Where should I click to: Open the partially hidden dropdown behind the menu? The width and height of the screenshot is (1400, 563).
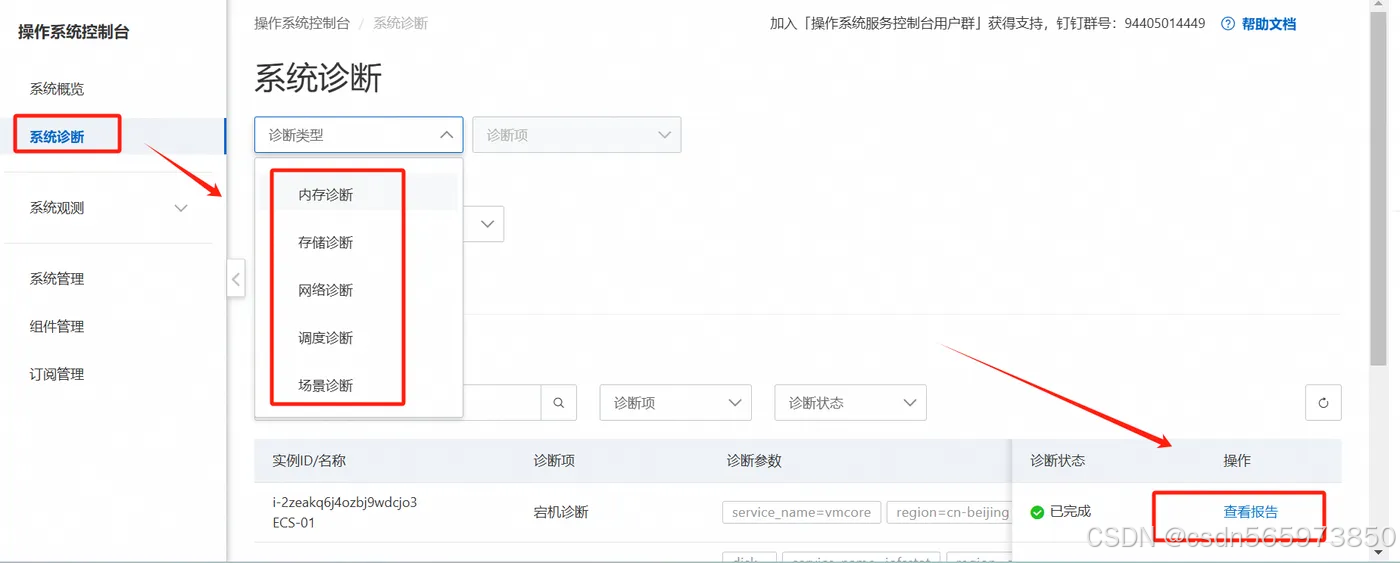coord(484,224)
